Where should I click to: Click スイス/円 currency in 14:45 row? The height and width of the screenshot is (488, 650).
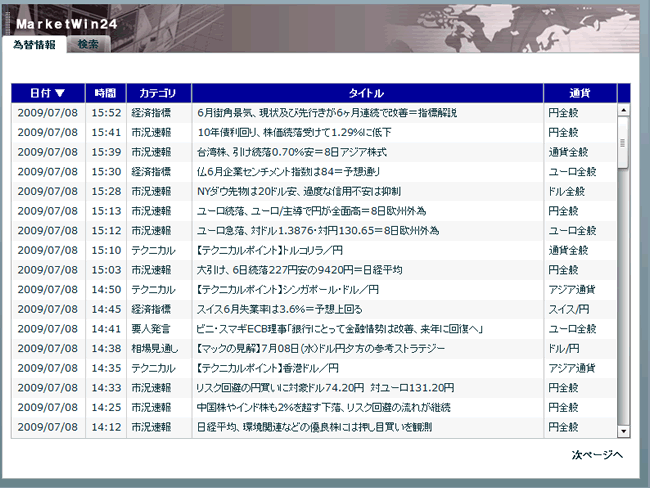tap(569, 309)
